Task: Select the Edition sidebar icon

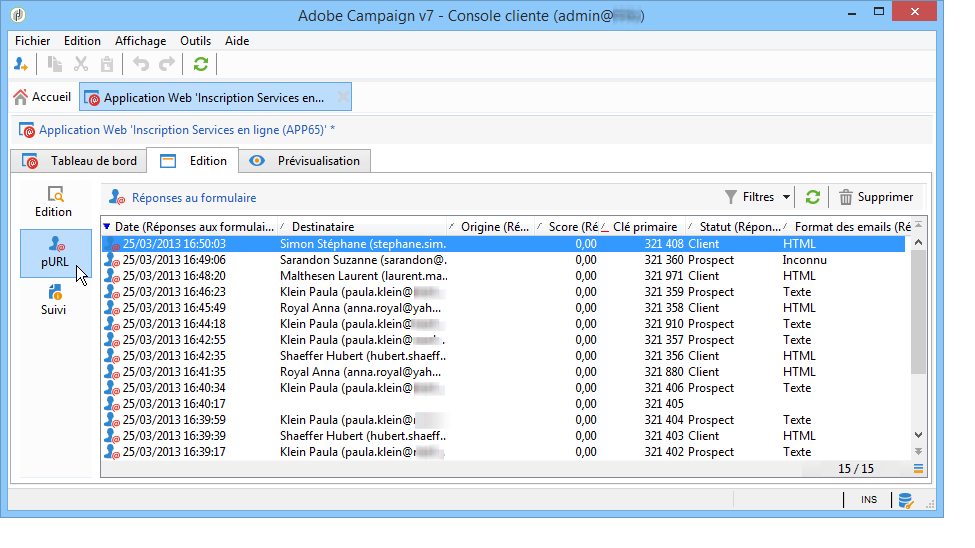Action: [53, 202]
